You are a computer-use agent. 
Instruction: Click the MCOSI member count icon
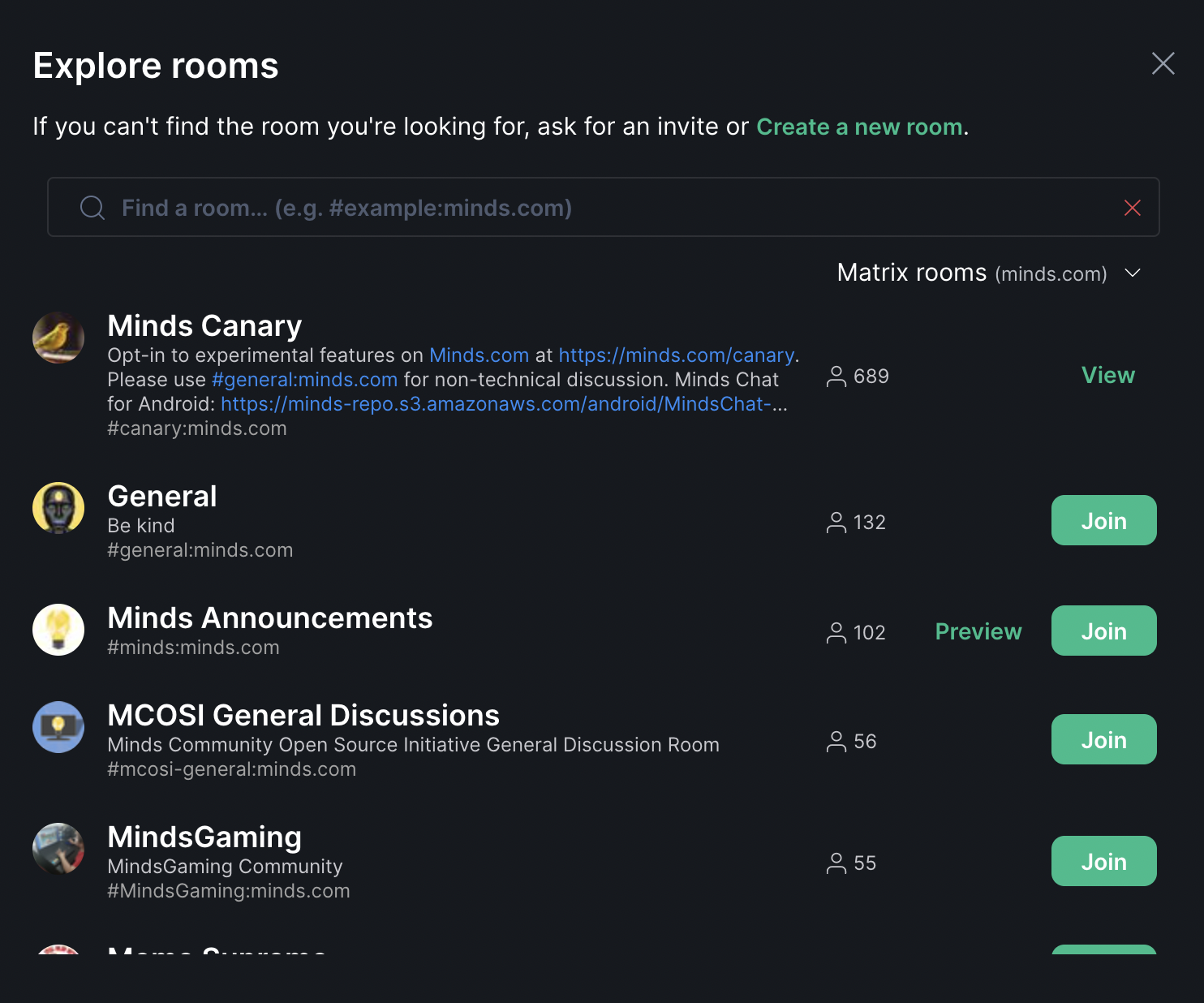point(836,742)
